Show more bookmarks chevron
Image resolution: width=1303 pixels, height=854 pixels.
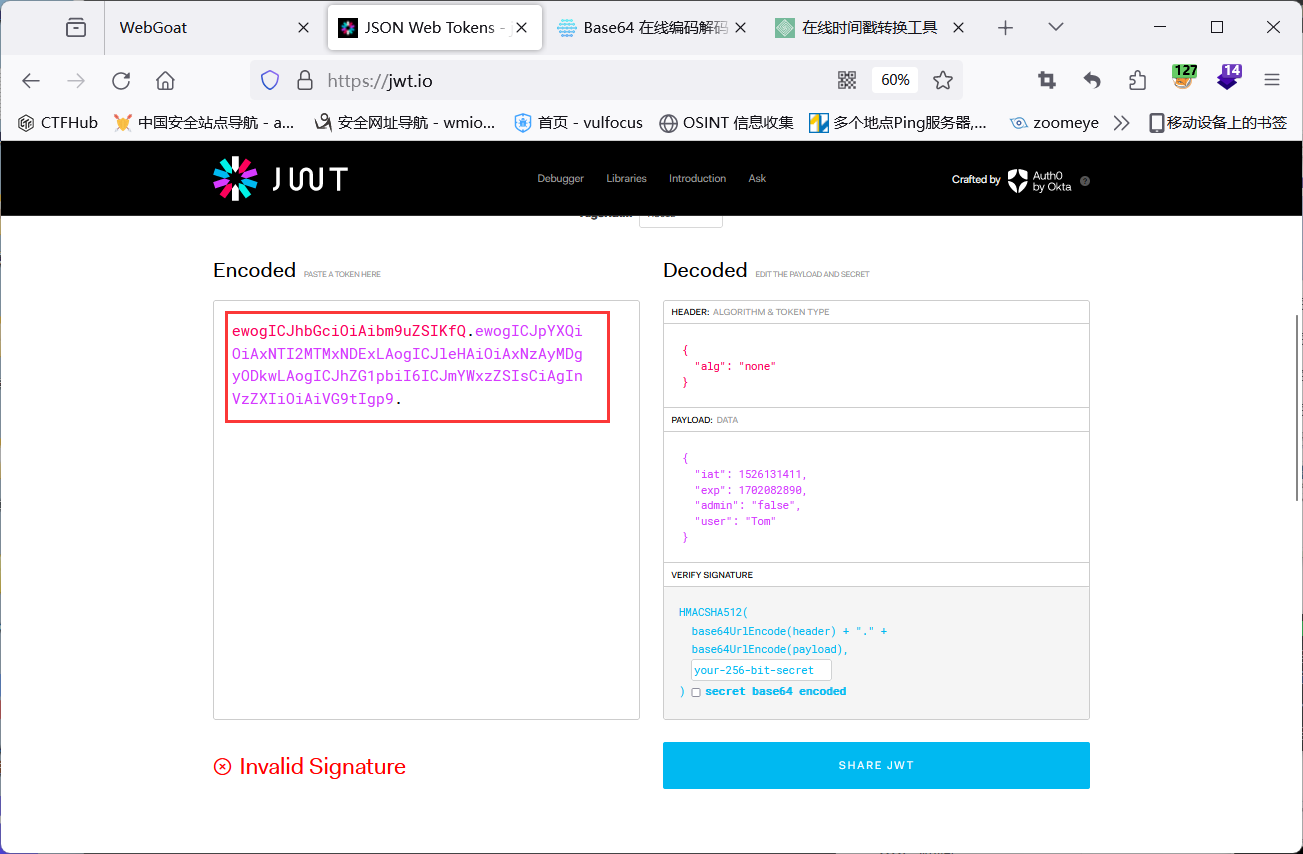click(1121, 123)
